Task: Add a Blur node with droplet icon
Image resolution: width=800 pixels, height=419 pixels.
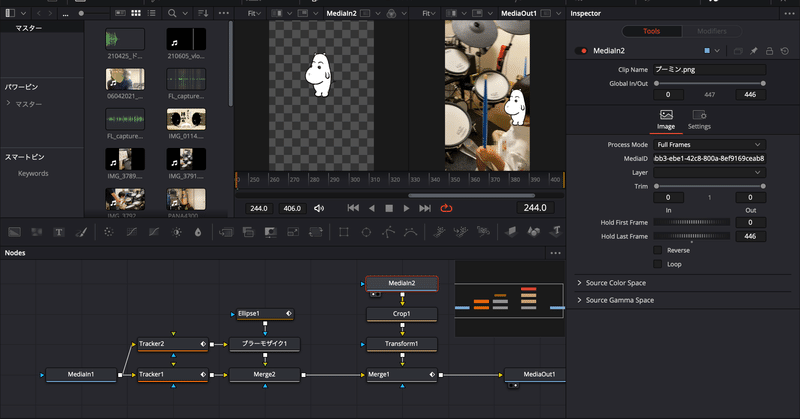Action: [198, 232]
